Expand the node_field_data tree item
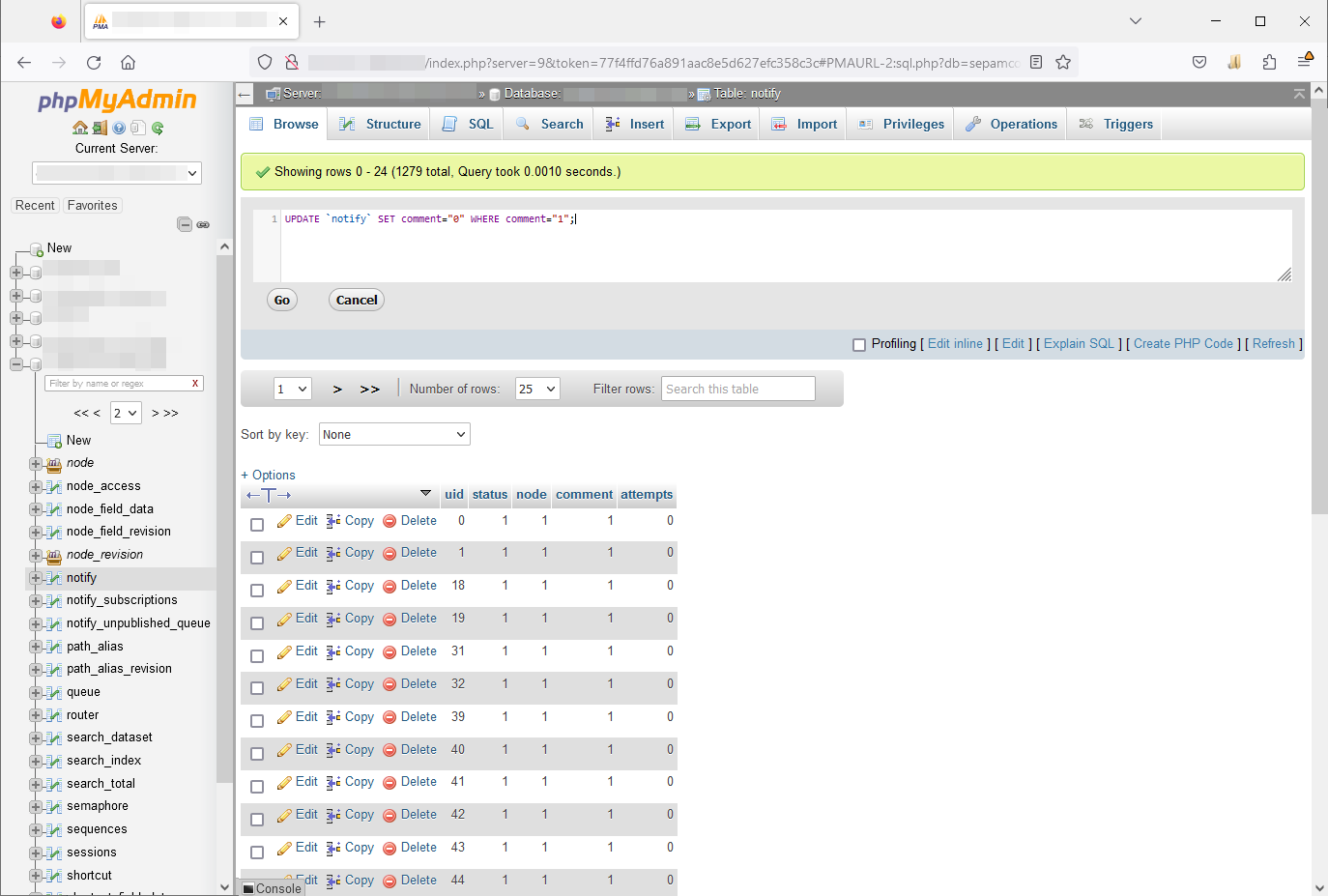 pos(36,509)
